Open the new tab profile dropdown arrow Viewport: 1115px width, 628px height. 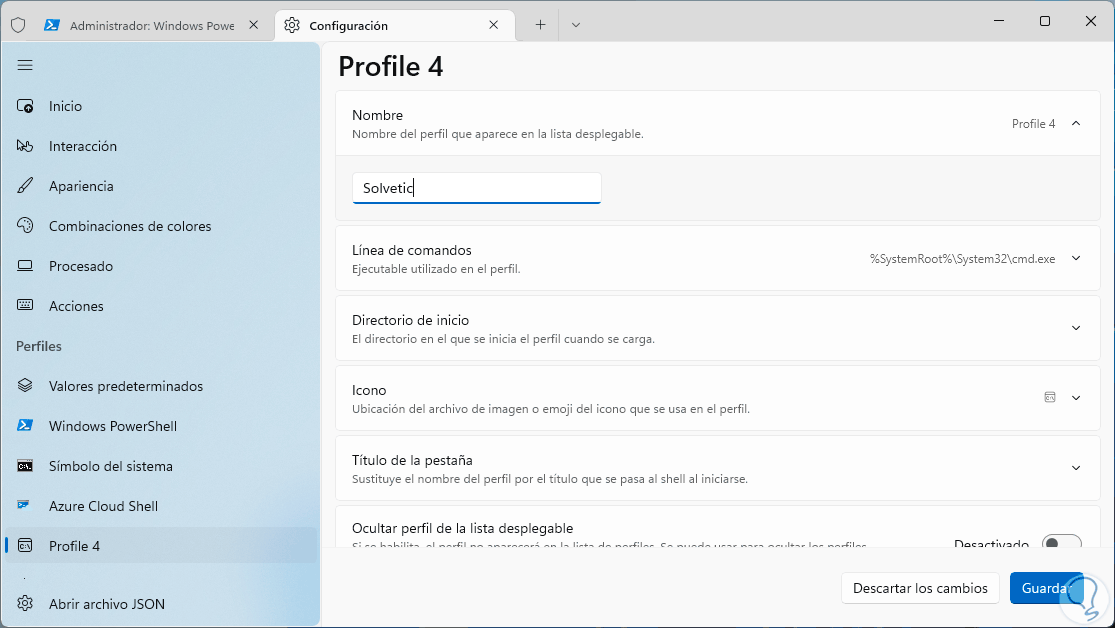coord(576,25)
